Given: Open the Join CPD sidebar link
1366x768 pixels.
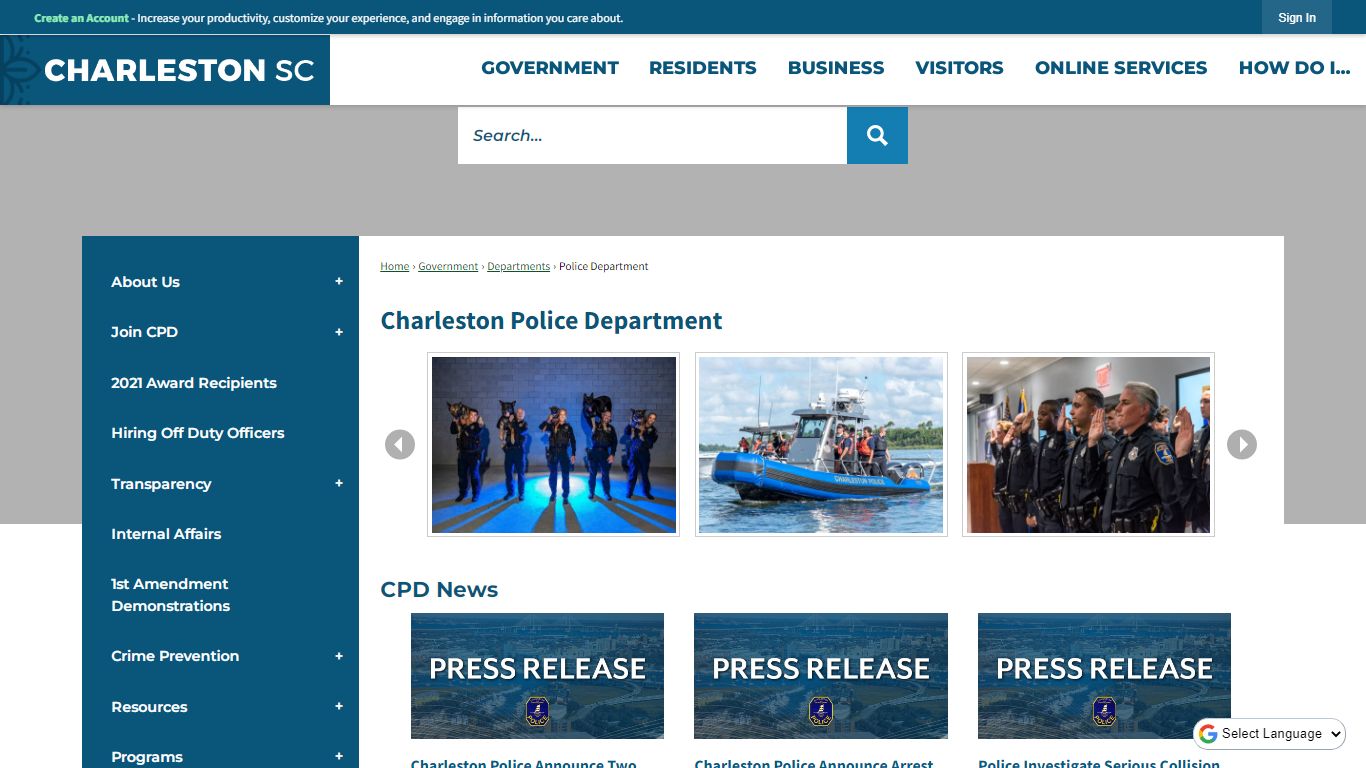Looking at the screenshot, I should click(145, 332).
